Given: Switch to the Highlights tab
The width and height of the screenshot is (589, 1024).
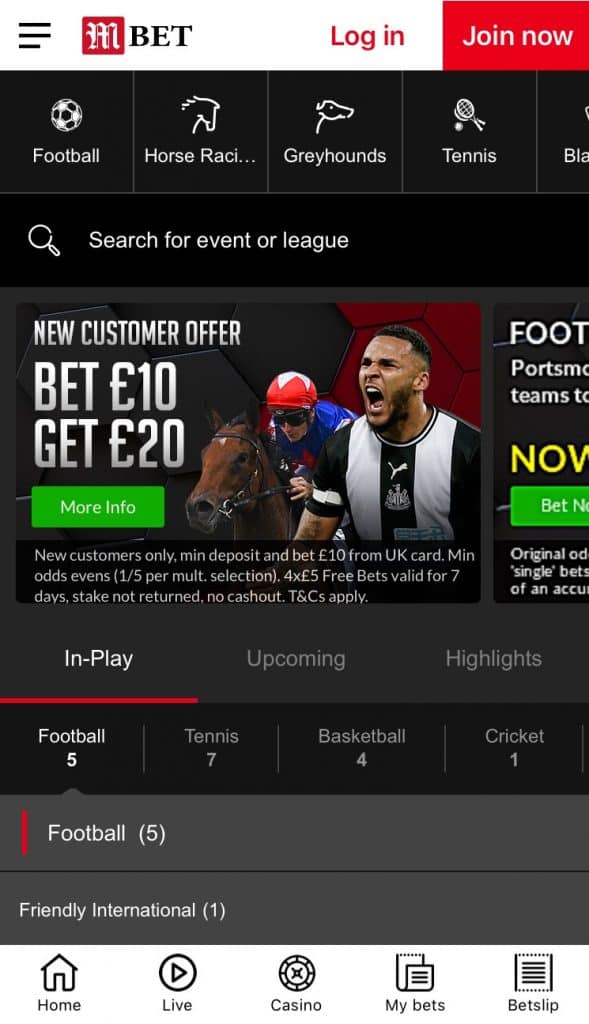Looking at the screenshot, I should coord(494,659).
